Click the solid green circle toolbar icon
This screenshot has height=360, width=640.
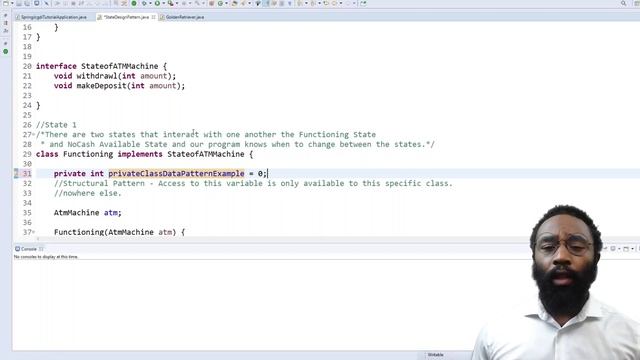point(134,3)
